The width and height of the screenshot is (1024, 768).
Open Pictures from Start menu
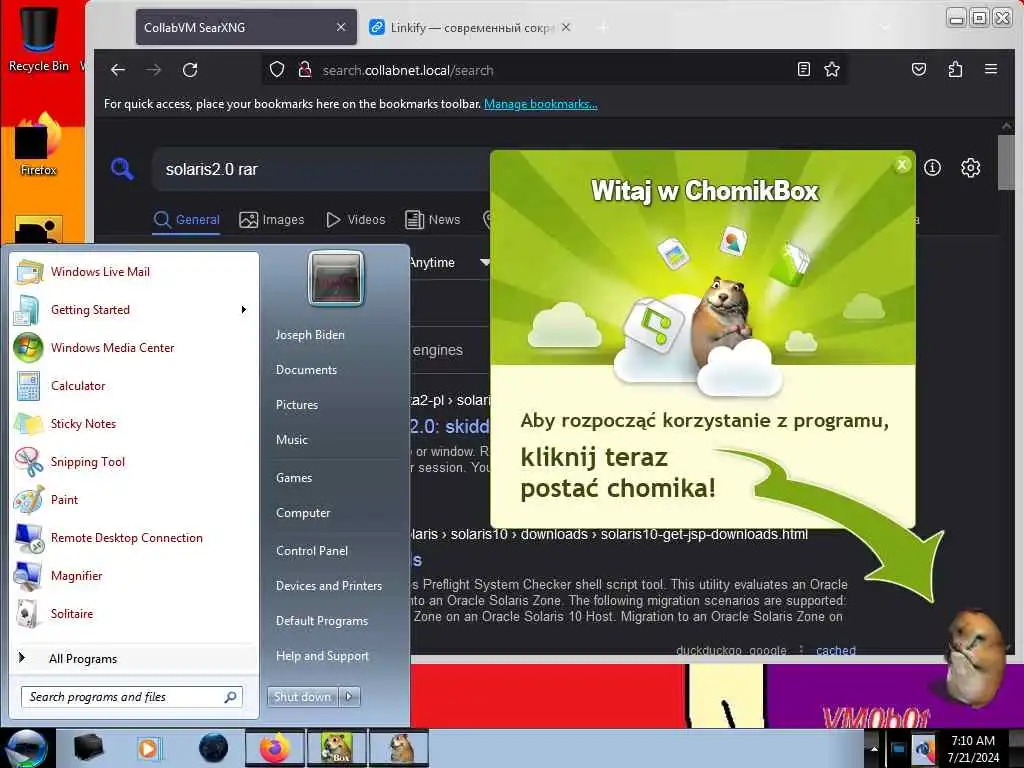point(296,405)
